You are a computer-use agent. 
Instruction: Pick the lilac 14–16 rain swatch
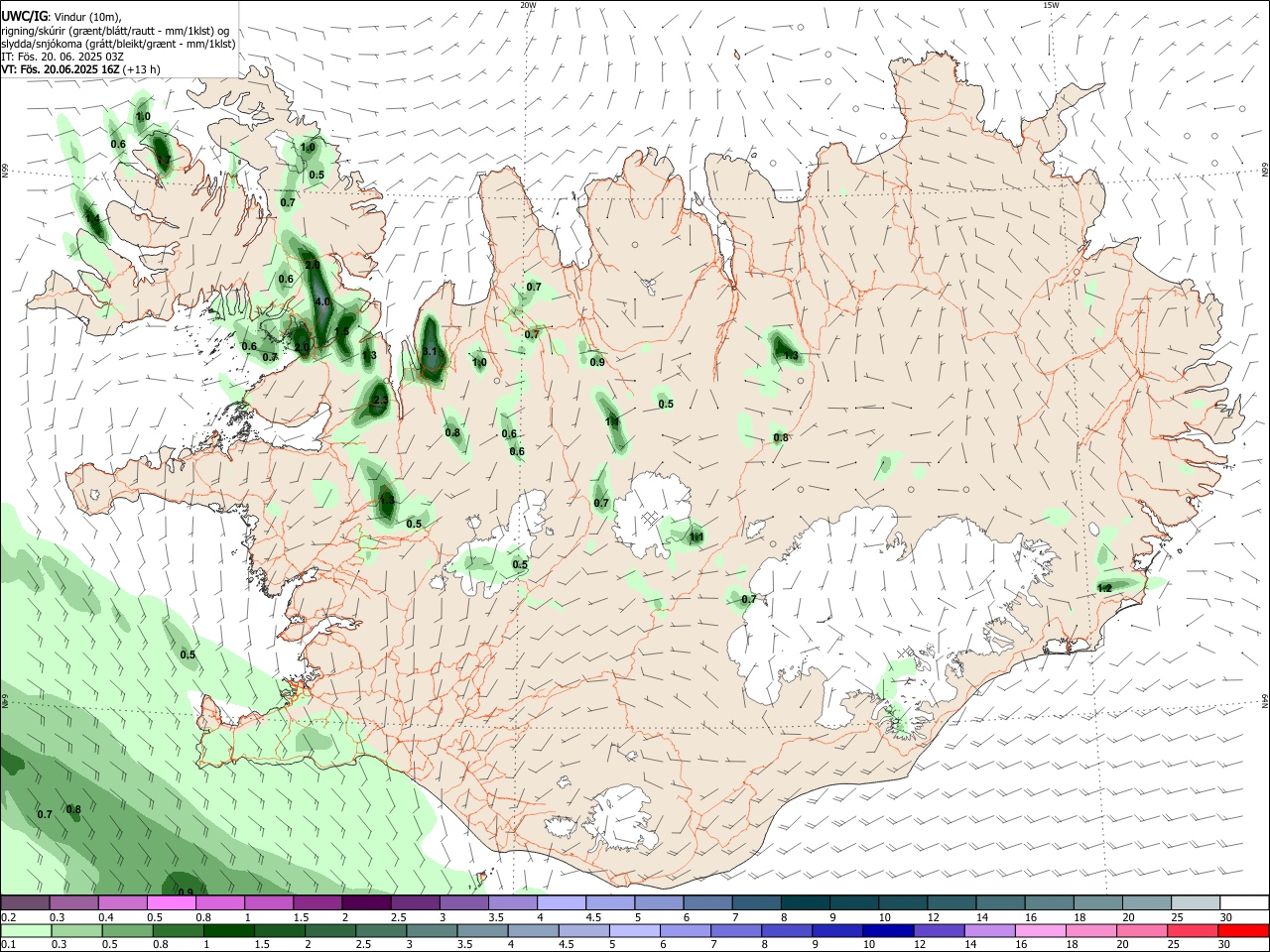[990, 931]
